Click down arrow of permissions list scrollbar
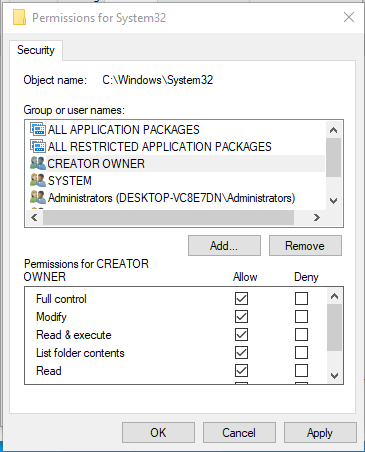 tap(334, 376)
